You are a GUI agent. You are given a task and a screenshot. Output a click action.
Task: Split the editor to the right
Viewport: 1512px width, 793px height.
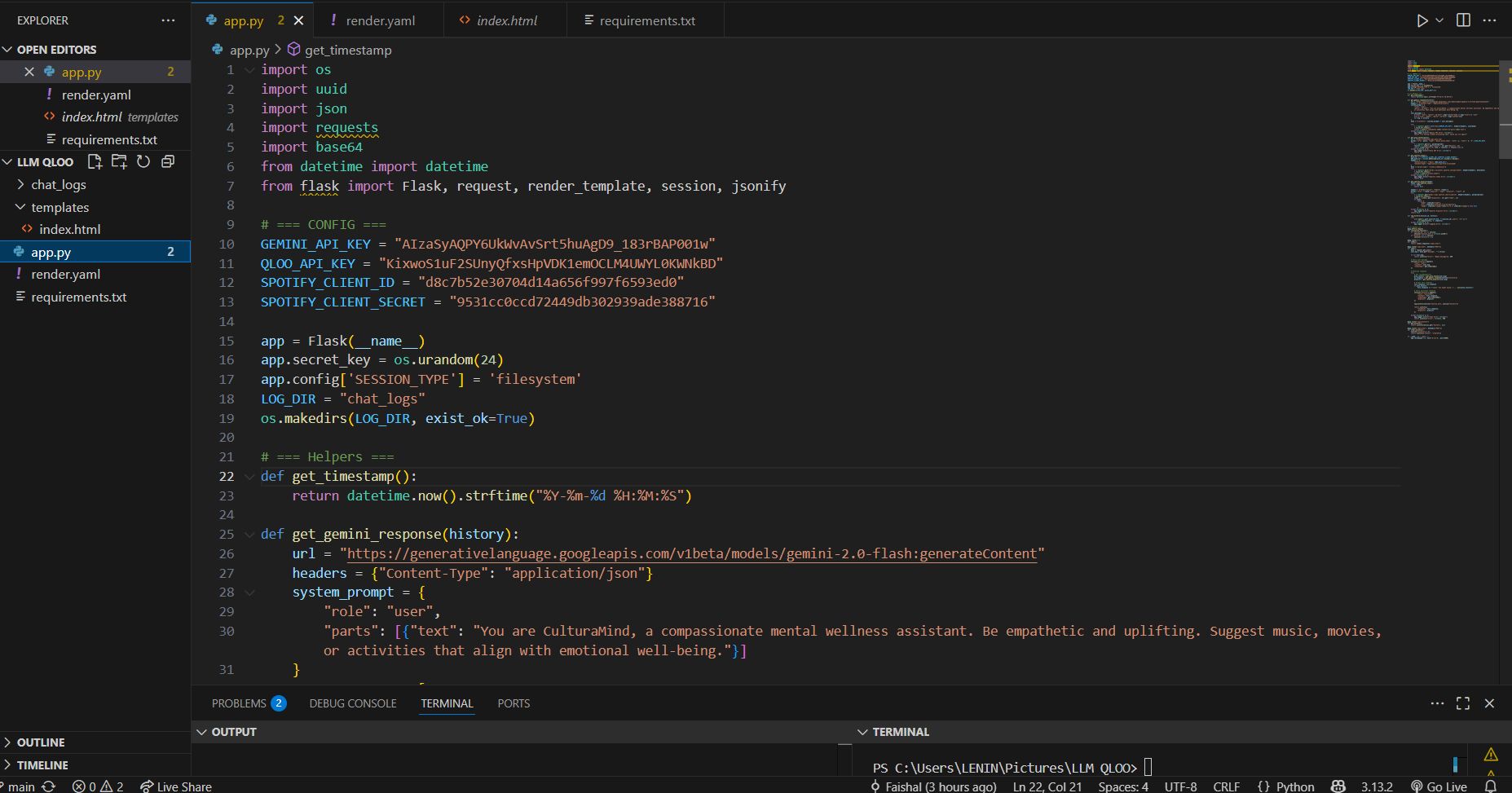(1463, 20)
